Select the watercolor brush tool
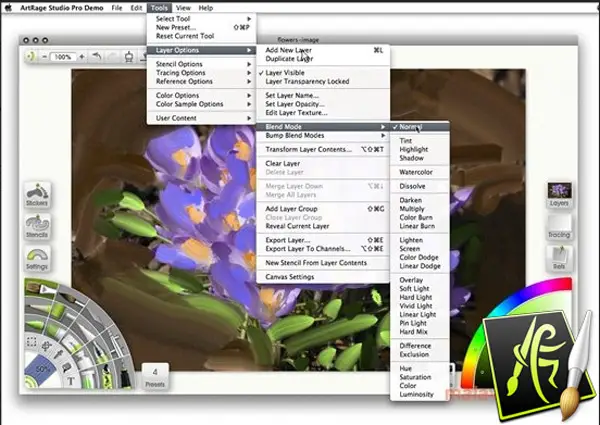 tap(72, 299)
